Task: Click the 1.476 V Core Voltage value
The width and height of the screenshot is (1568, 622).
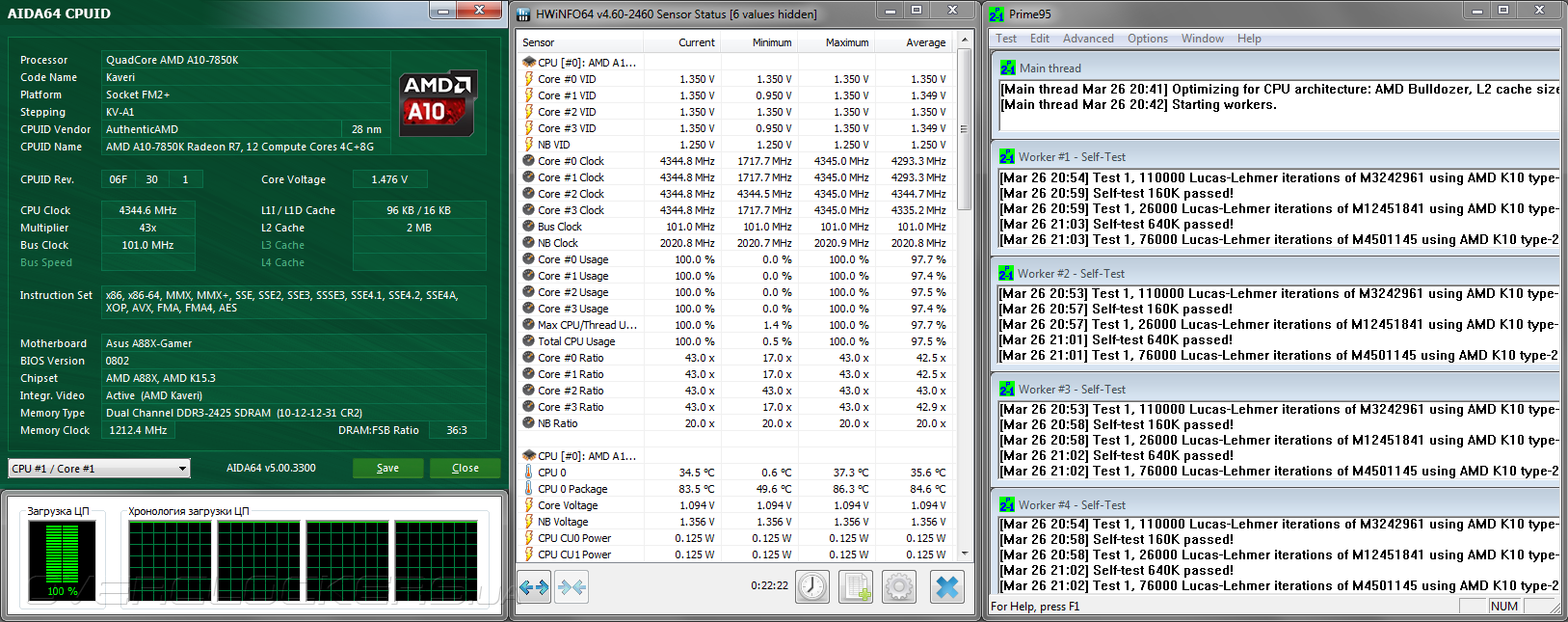Action: point(389,179)
